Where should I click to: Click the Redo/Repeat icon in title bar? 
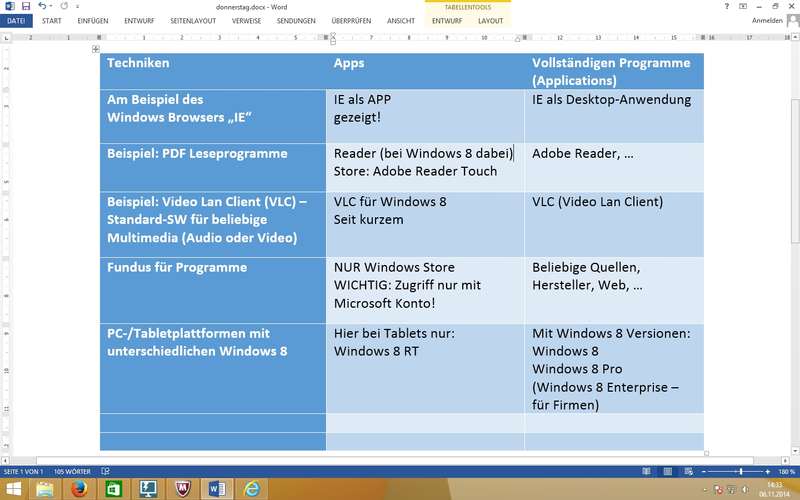tap(63, 6)
